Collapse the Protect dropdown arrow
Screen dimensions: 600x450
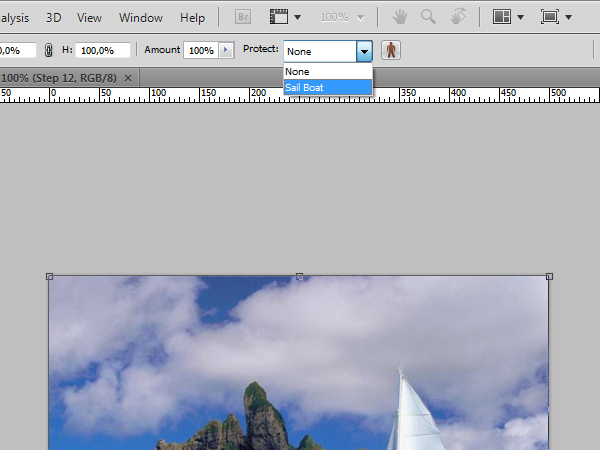[364, 51]
